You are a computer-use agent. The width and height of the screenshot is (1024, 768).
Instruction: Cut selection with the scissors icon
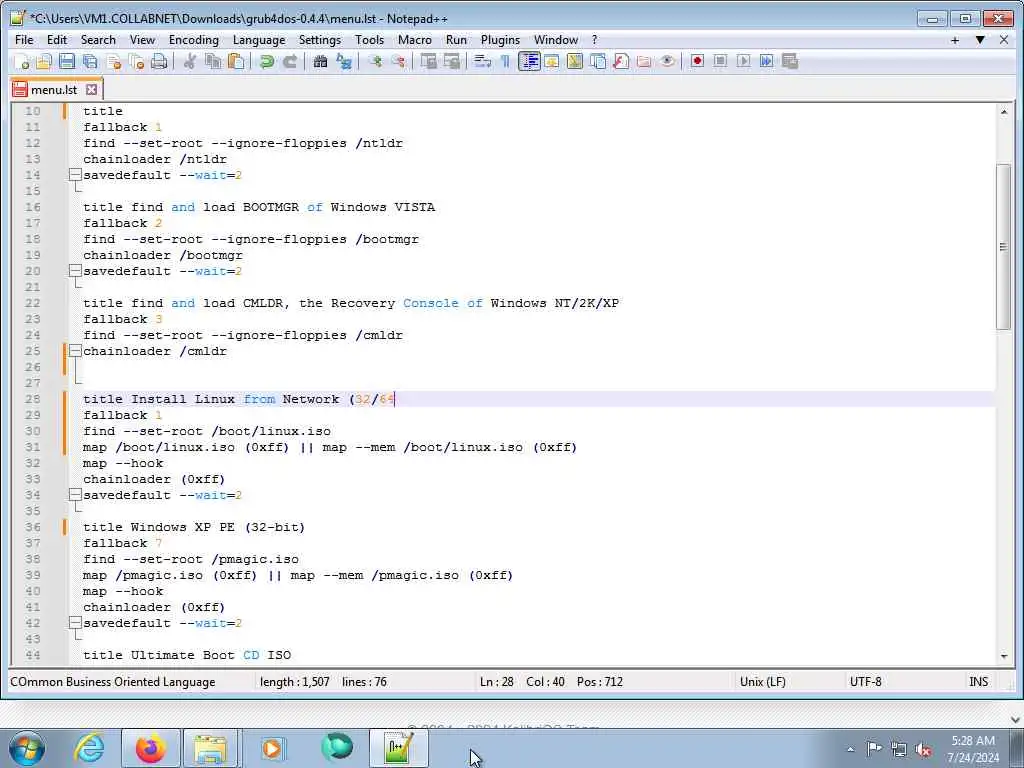(x=189, y=61)
